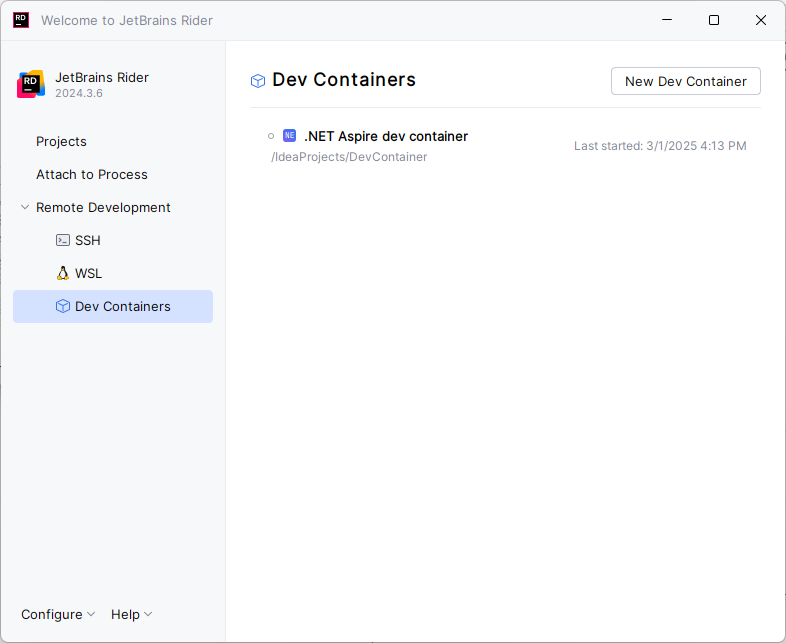Click the /IdeaProjects/DevContainer path

pos(349,157)
